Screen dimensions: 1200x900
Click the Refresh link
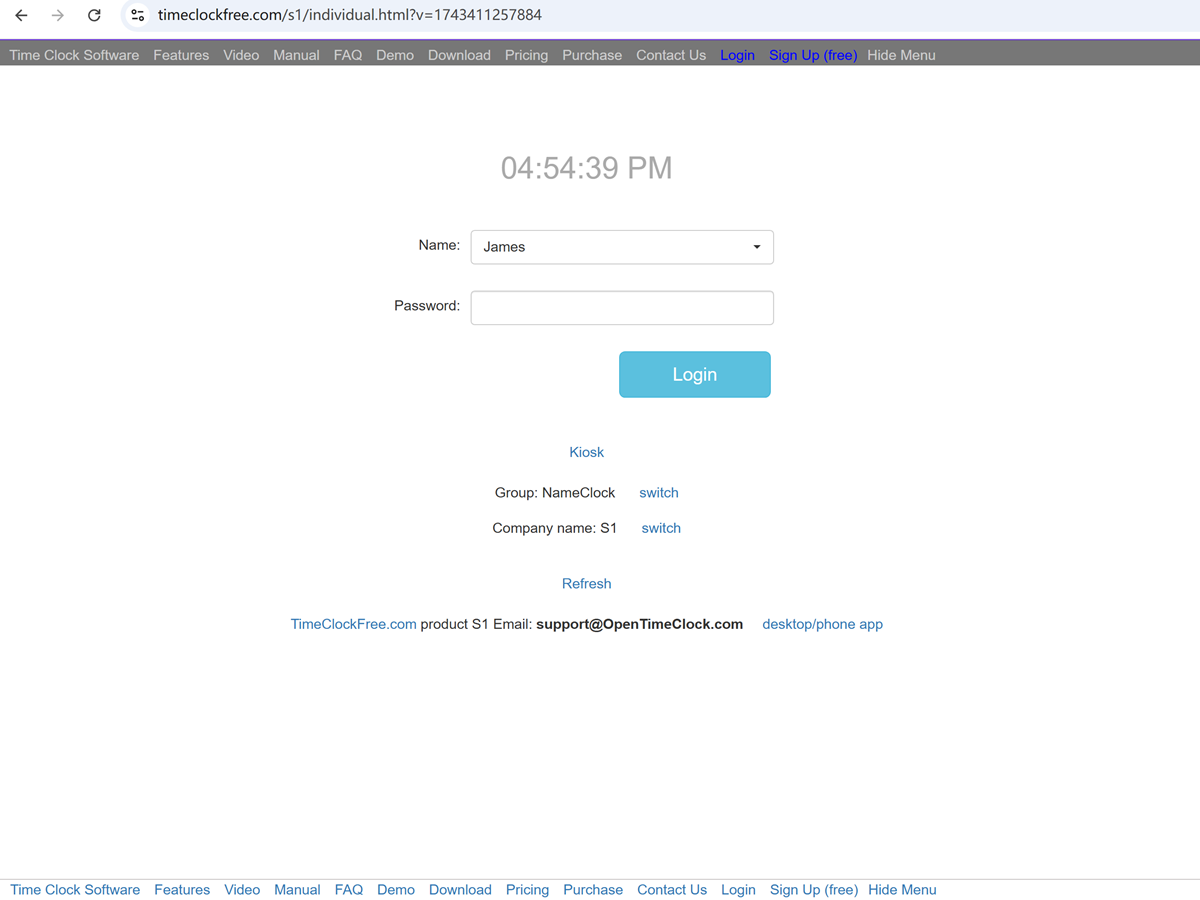pyautogui.click(x=587, y=584)
